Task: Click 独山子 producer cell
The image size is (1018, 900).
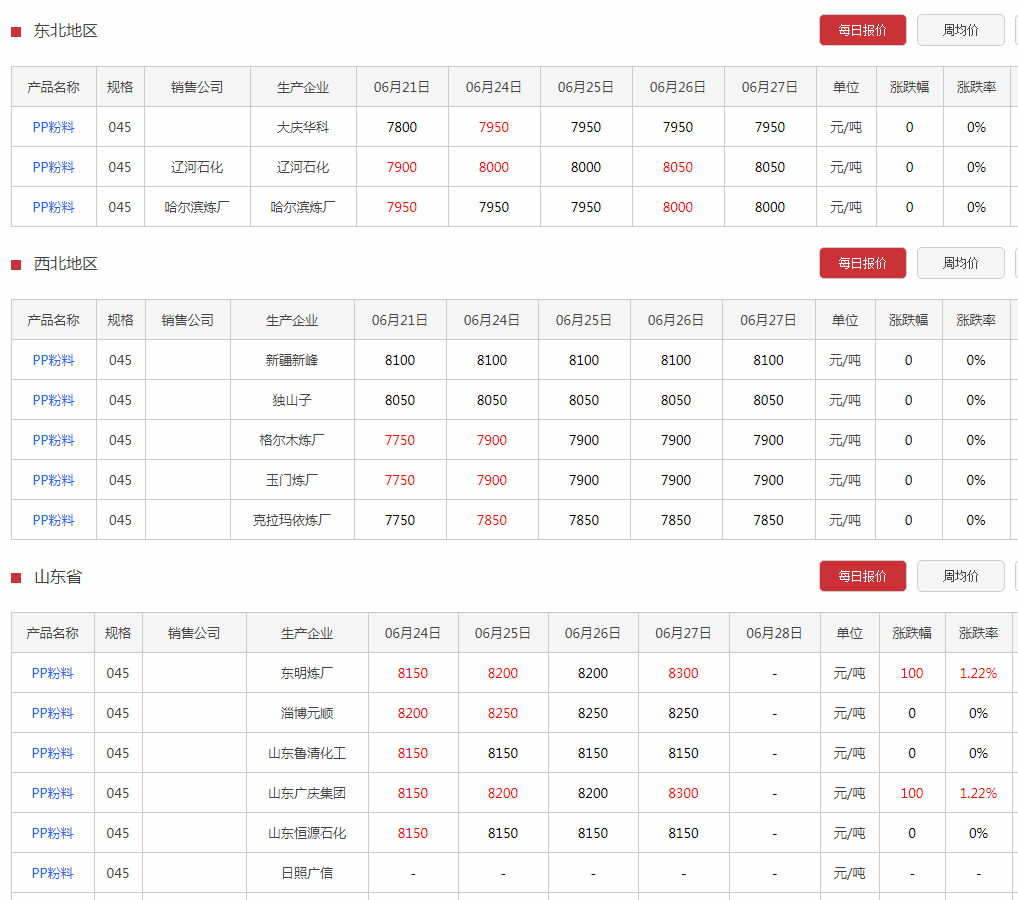Action: click(292, 401)
